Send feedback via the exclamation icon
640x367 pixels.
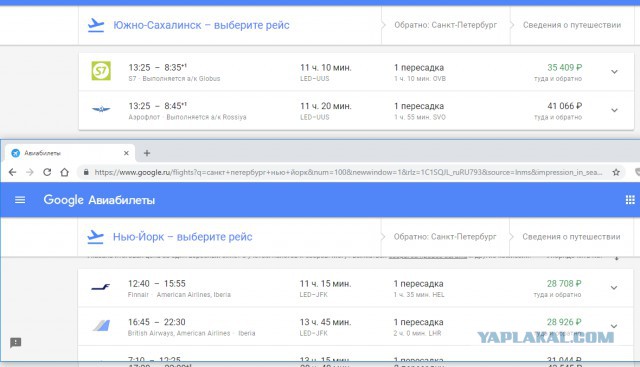pyautogui.click(x=16, y=343)
